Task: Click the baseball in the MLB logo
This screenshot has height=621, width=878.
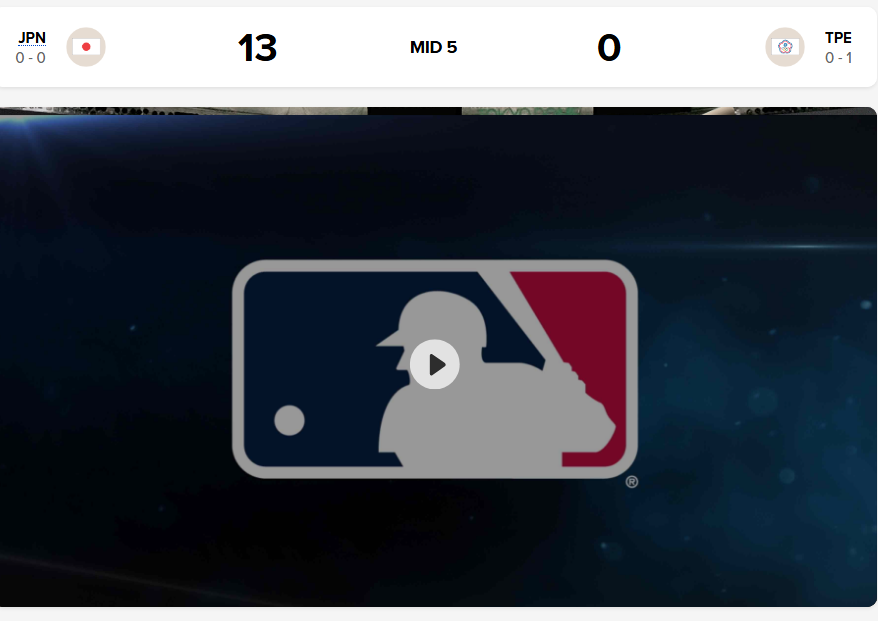Action: coord(289,420)
